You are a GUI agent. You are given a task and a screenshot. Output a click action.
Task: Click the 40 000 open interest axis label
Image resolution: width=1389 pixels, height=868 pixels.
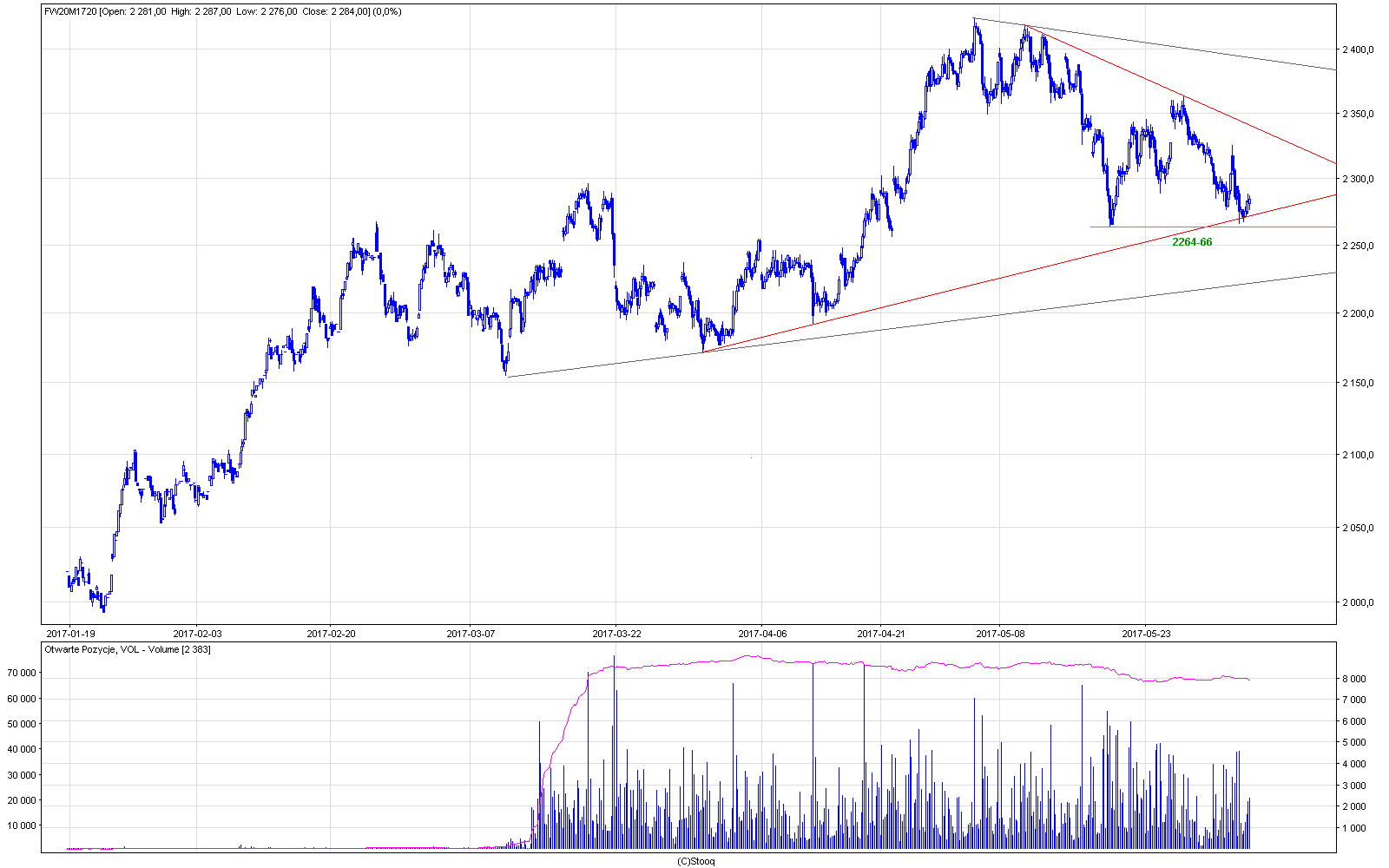tap(22, 749)
